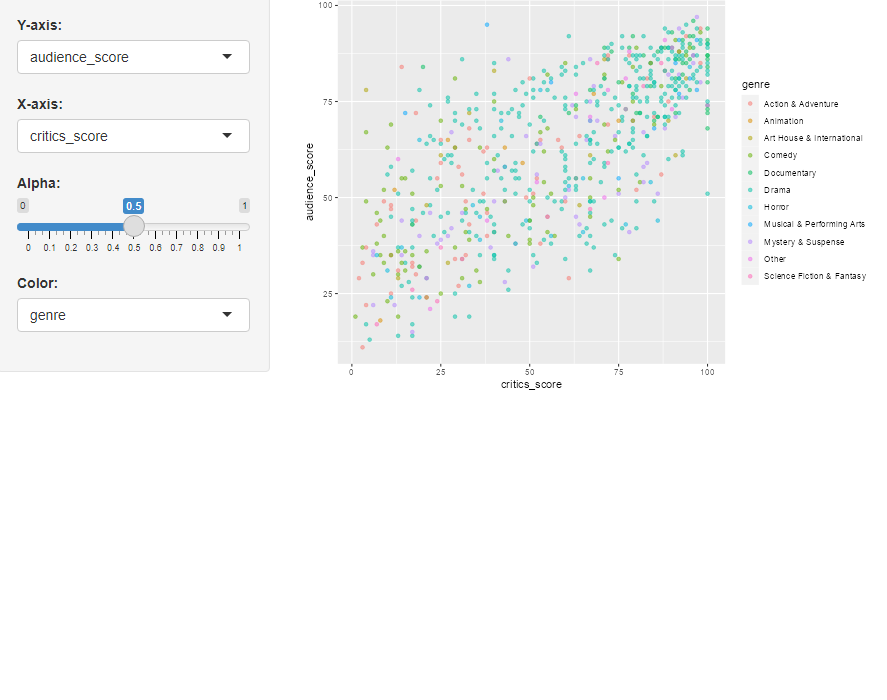
Task: Select the Drama legend color dot
Action: [750, 190]
